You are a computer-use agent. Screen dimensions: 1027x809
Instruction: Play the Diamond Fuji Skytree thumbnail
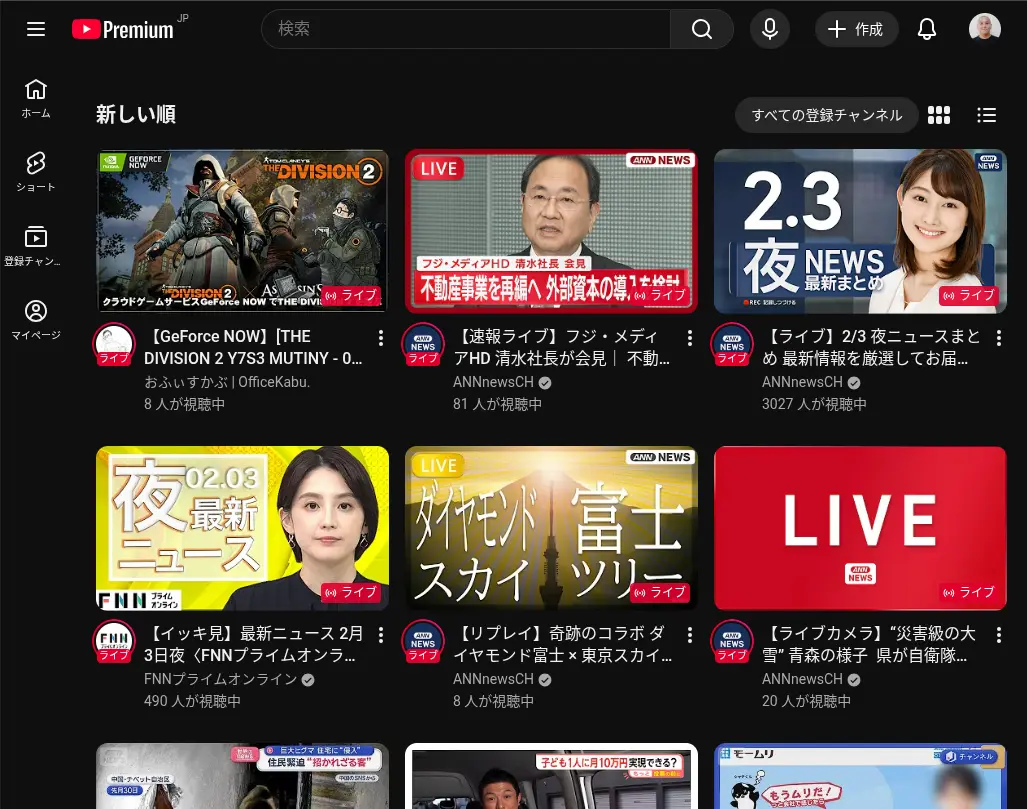(551, 528)
